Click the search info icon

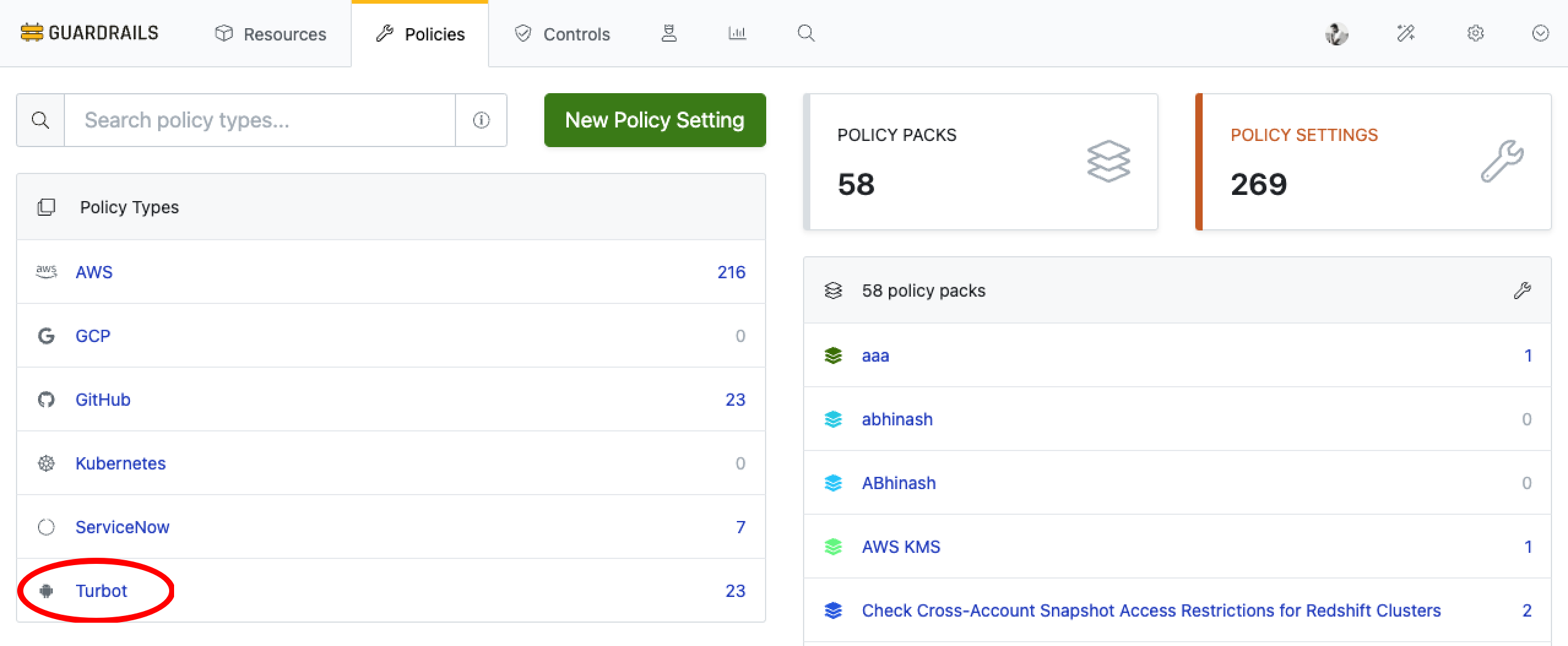481,120
